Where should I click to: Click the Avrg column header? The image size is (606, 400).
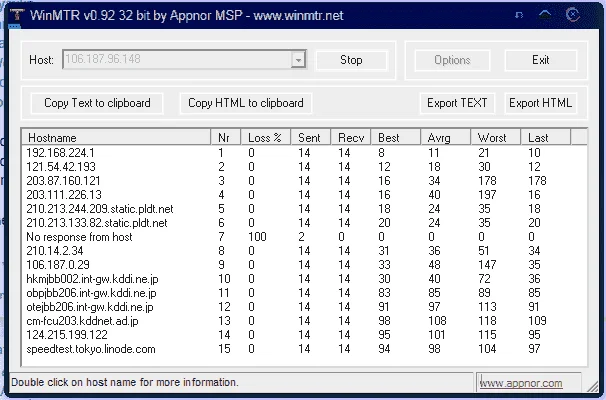(446, 138)
